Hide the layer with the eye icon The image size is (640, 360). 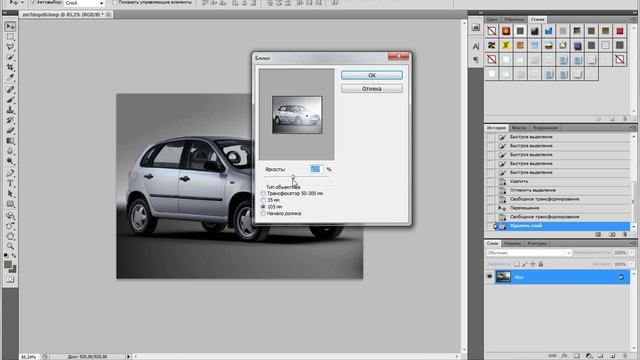point(489,277)
